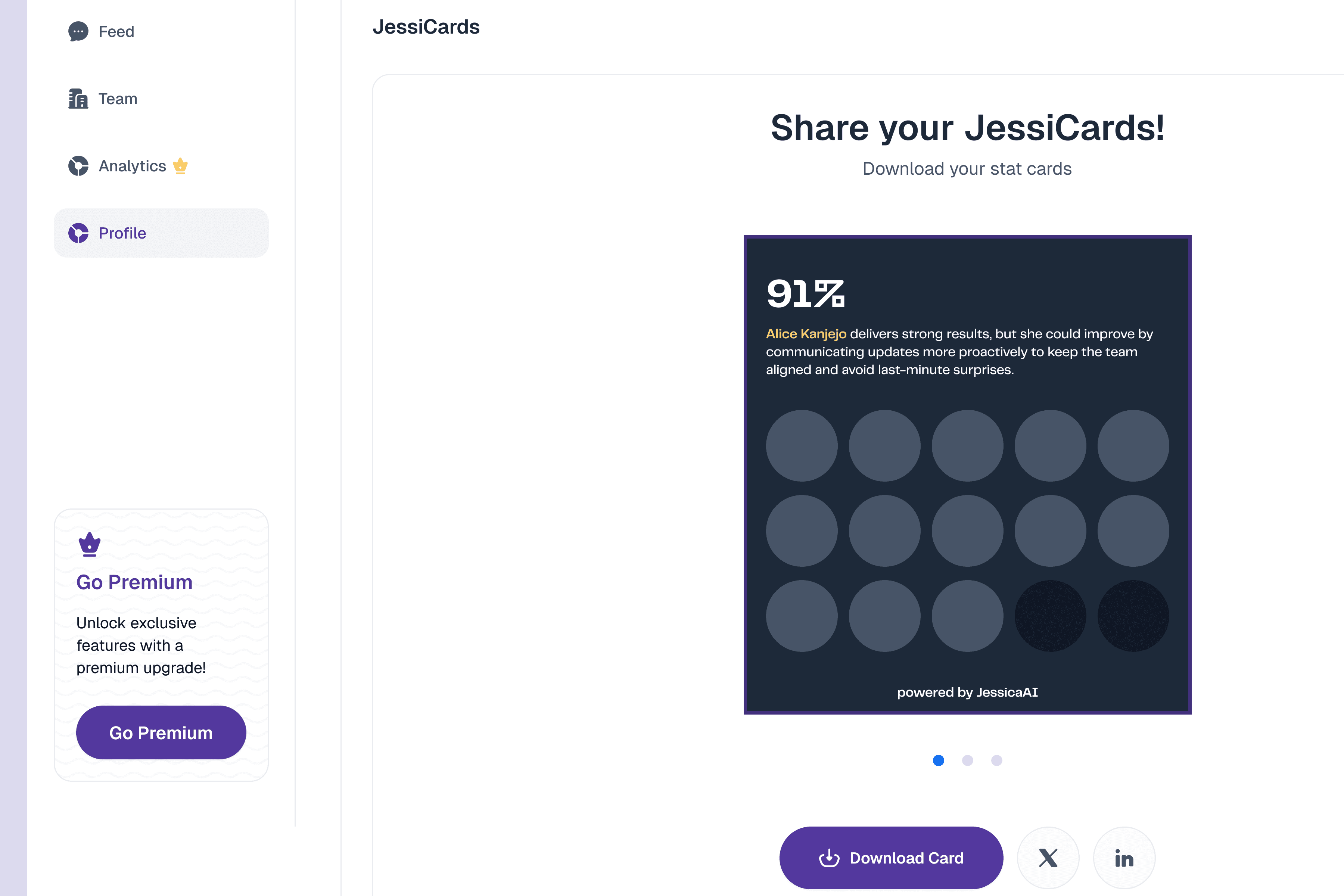
Task: Click the Alice Kanjejo name on card
Action: coord(806,334)
